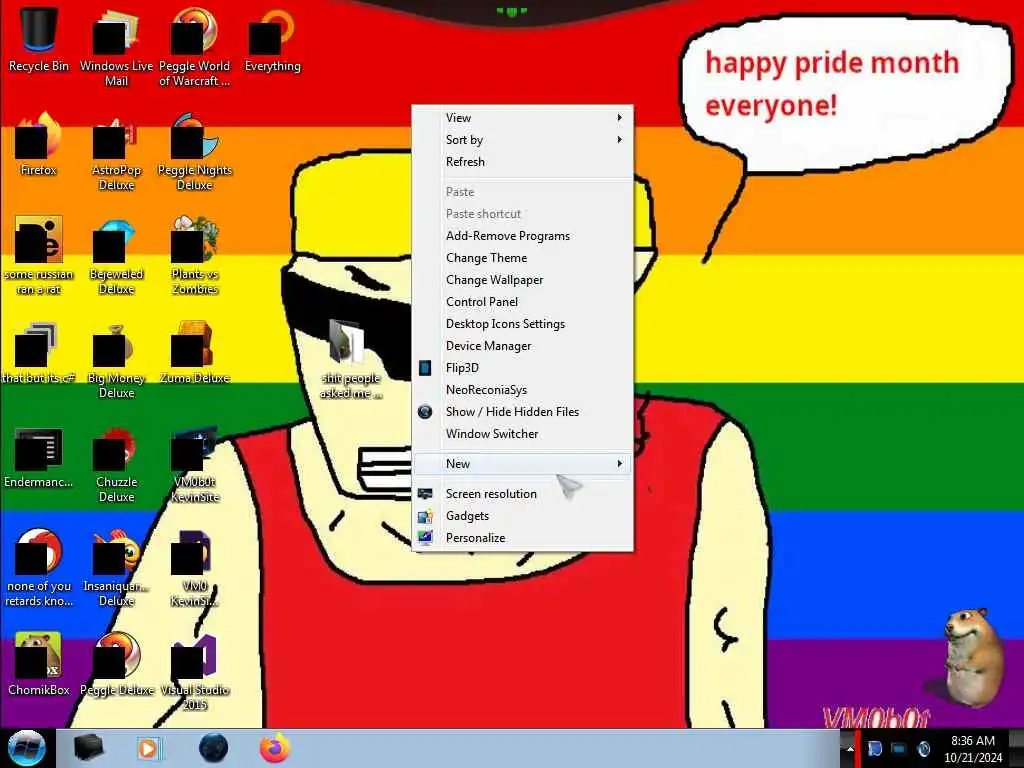1024x768 pixels.
Task: Click the hamster desktop gadget
Action: pos(972,657)
